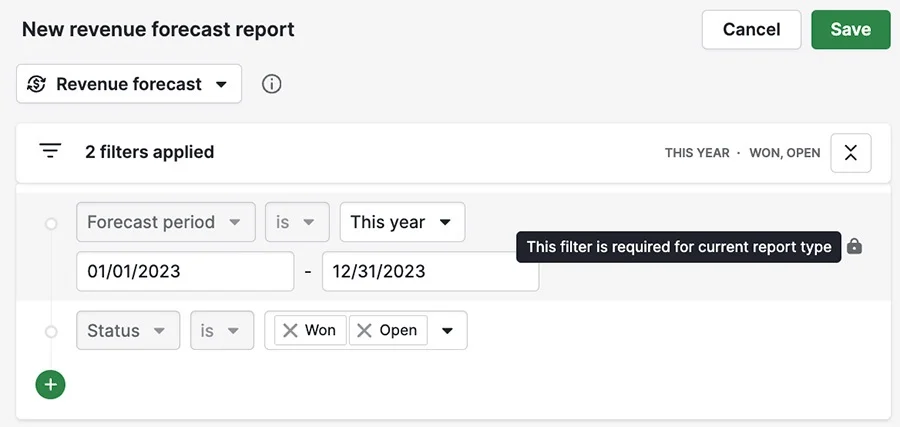Click the filter lines icon
The width and height of the screenshot is (900, 427).
51,152
